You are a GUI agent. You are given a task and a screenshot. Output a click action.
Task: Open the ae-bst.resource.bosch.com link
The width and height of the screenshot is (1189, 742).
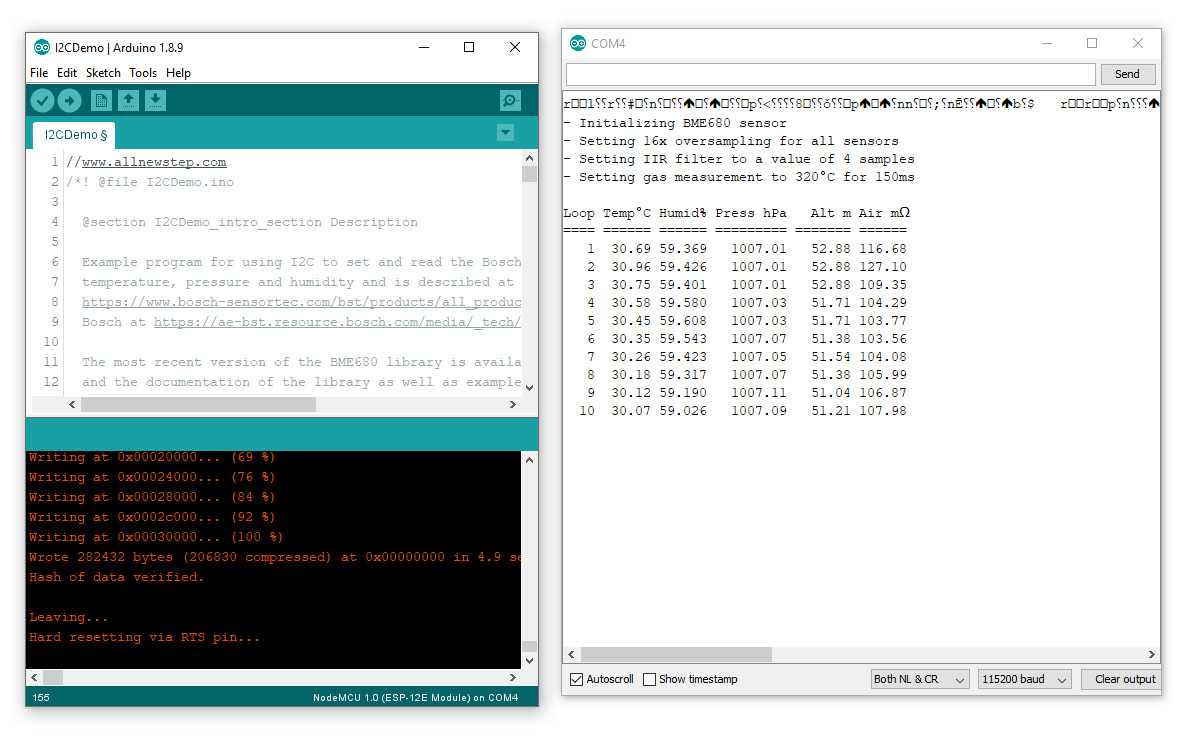click(x=337, y=321)
